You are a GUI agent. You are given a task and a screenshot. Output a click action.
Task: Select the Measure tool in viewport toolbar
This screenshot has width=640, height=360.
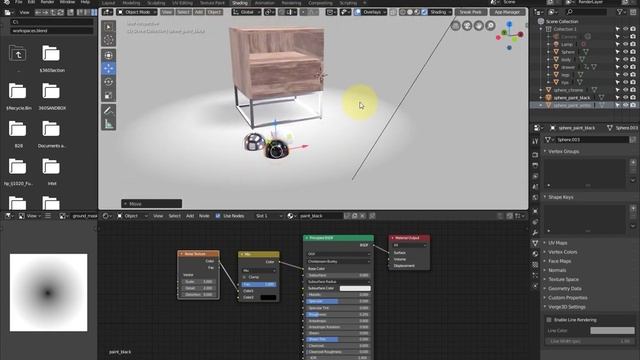(x=109, y=124)
